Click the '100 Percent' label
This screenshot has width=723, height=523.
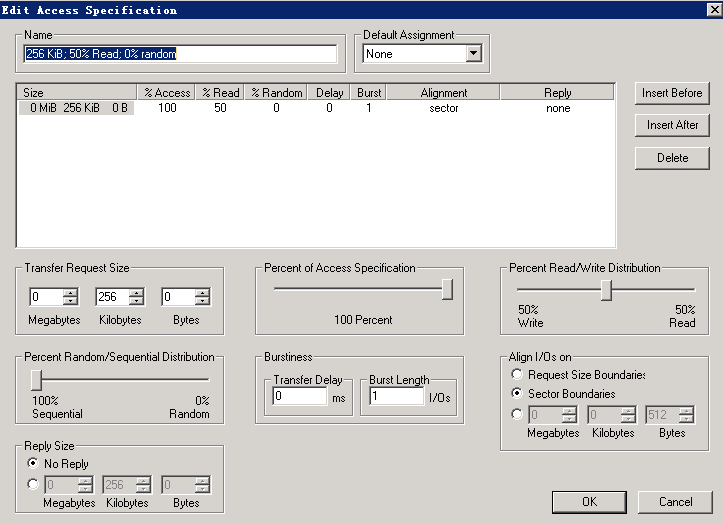pos(363,320)
